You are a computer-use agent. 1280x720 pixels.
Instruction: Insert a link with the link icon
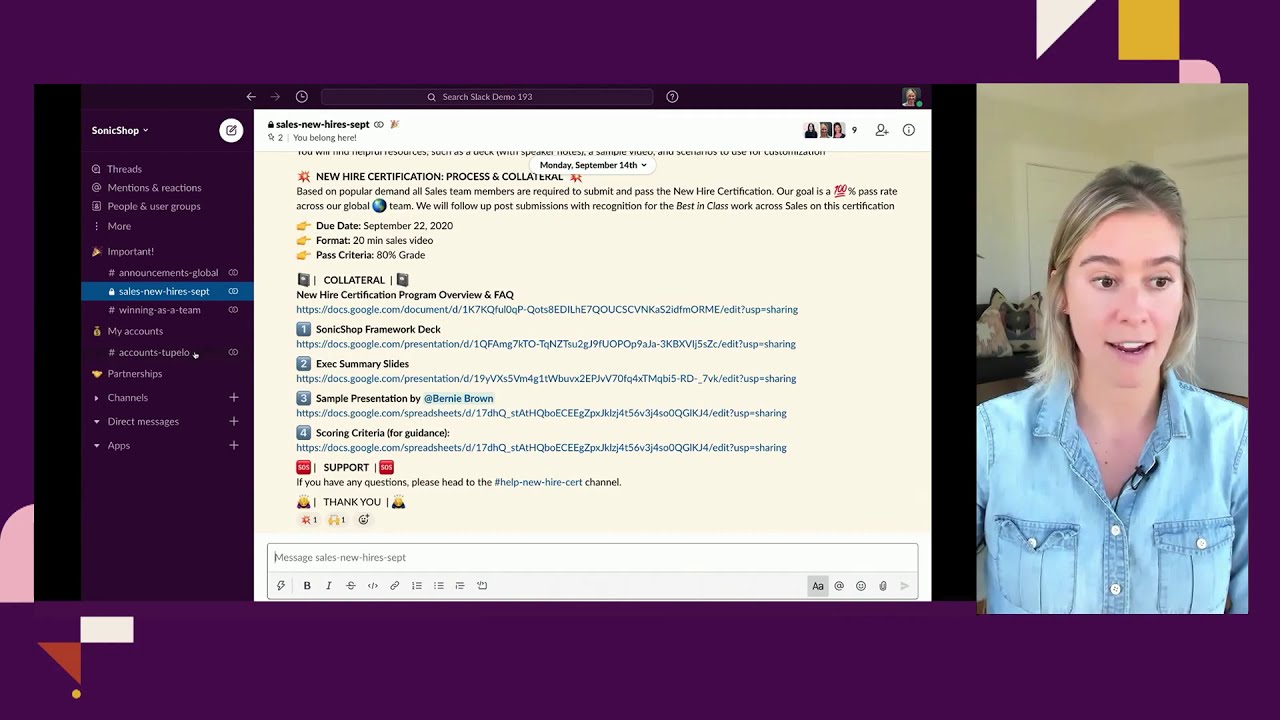point(394,586)
